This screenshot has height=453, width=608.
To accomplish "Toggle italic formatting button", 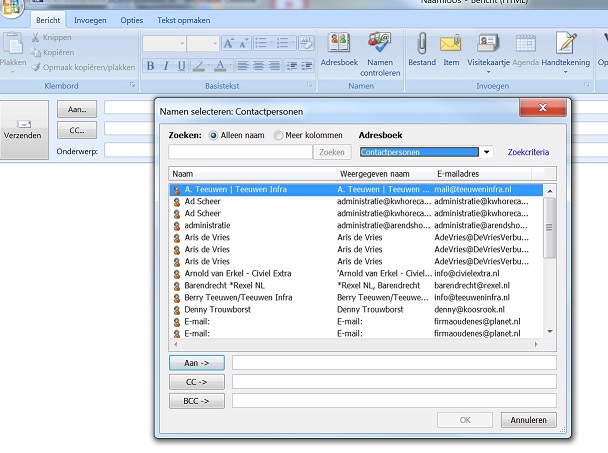I will point(166,66).
